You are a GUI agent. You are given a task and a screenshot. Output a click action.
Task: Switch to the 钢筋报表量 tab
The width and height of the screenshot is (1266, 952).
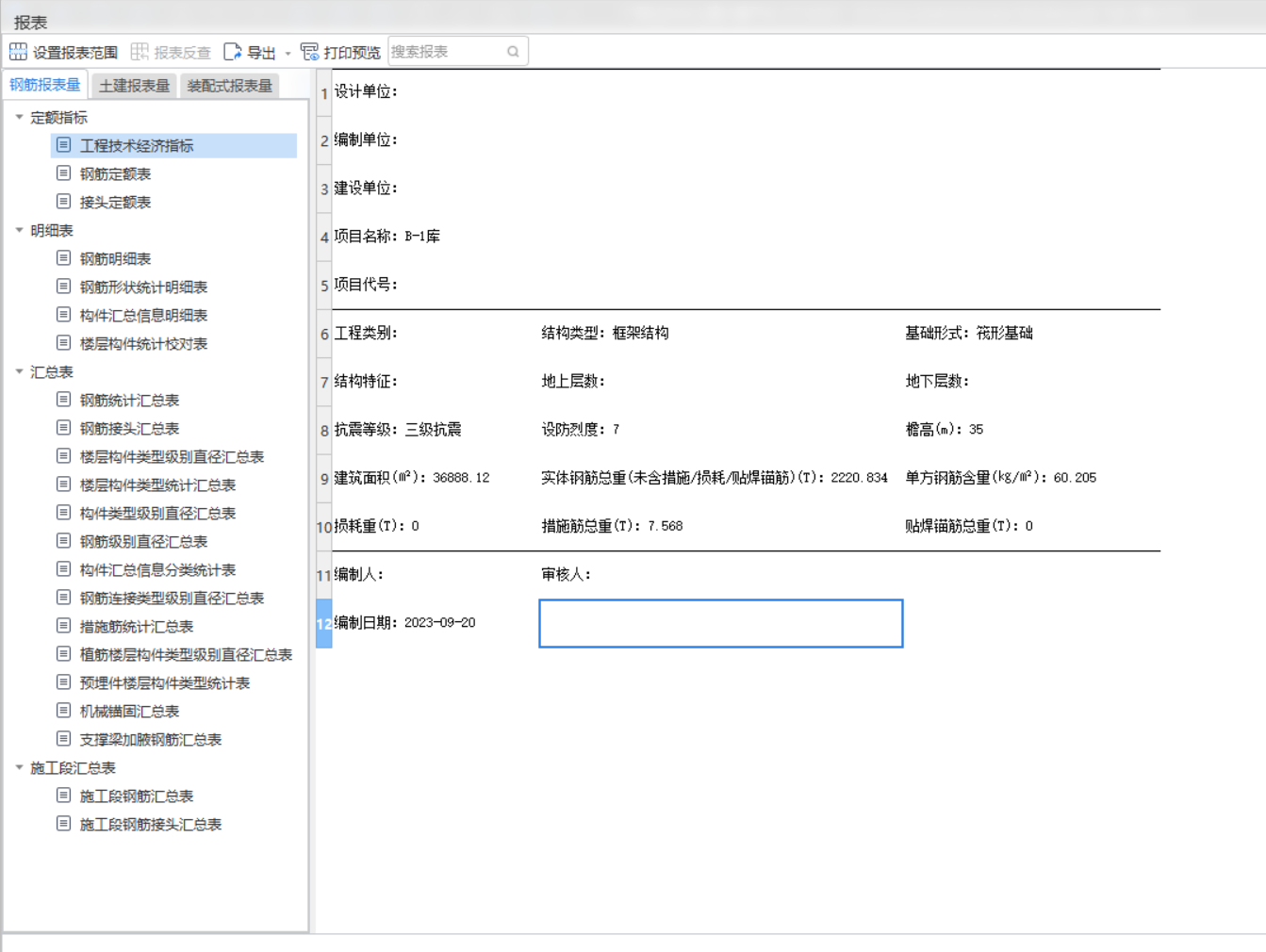[x=45, y=85]
